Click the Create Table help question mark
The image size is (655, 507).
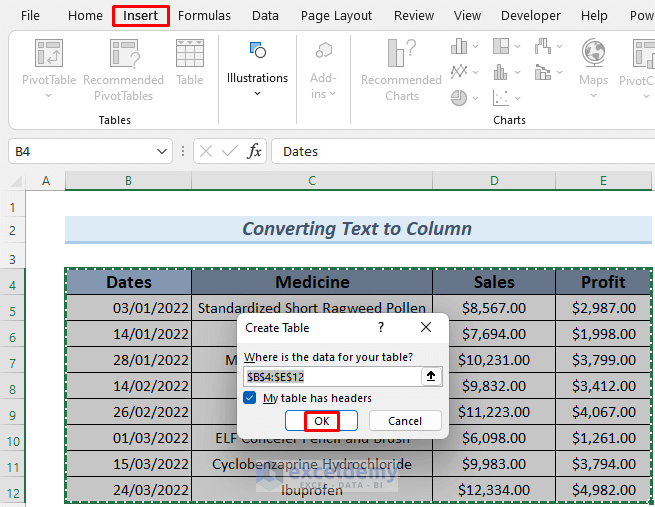coord(381,327)
